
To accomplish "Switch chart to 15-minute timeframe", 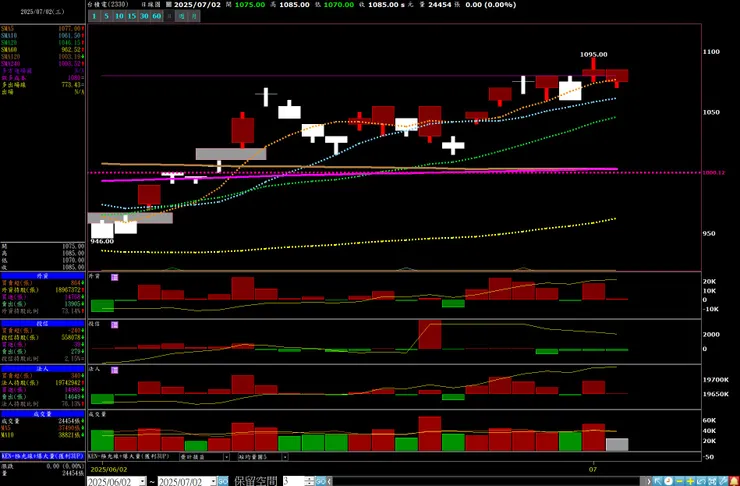I will [x=132, y=16].
